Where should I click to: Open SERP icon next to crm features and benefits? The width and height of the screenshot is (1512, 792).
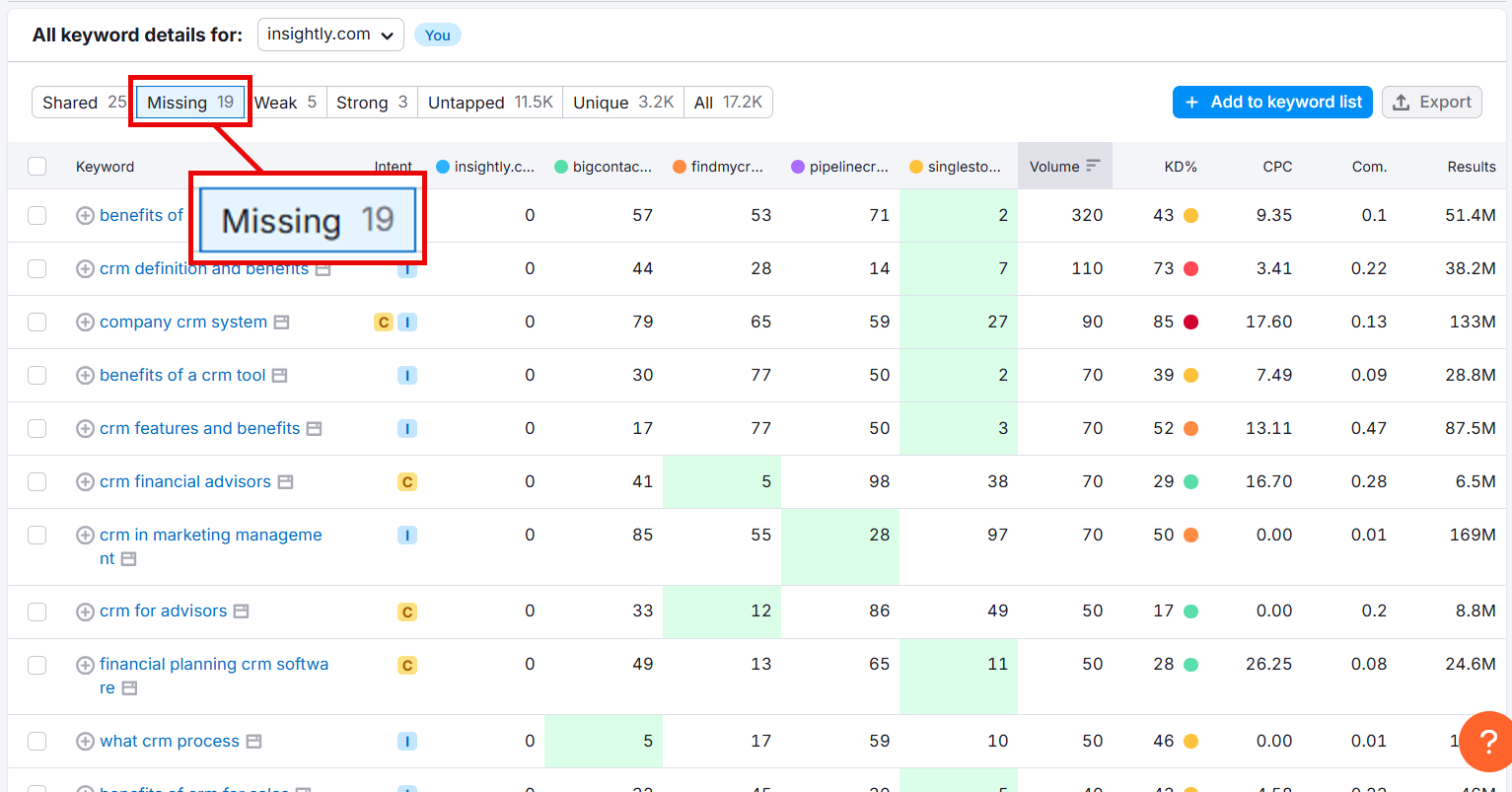pos(314,429)
